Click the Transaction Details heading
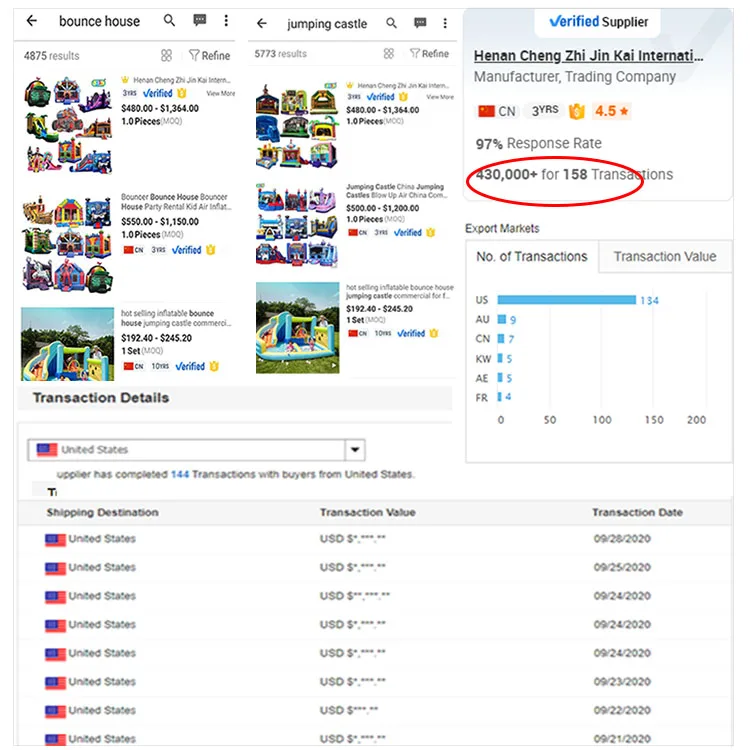Viewport: 750px width, 750px height. [x=101, y=398]
